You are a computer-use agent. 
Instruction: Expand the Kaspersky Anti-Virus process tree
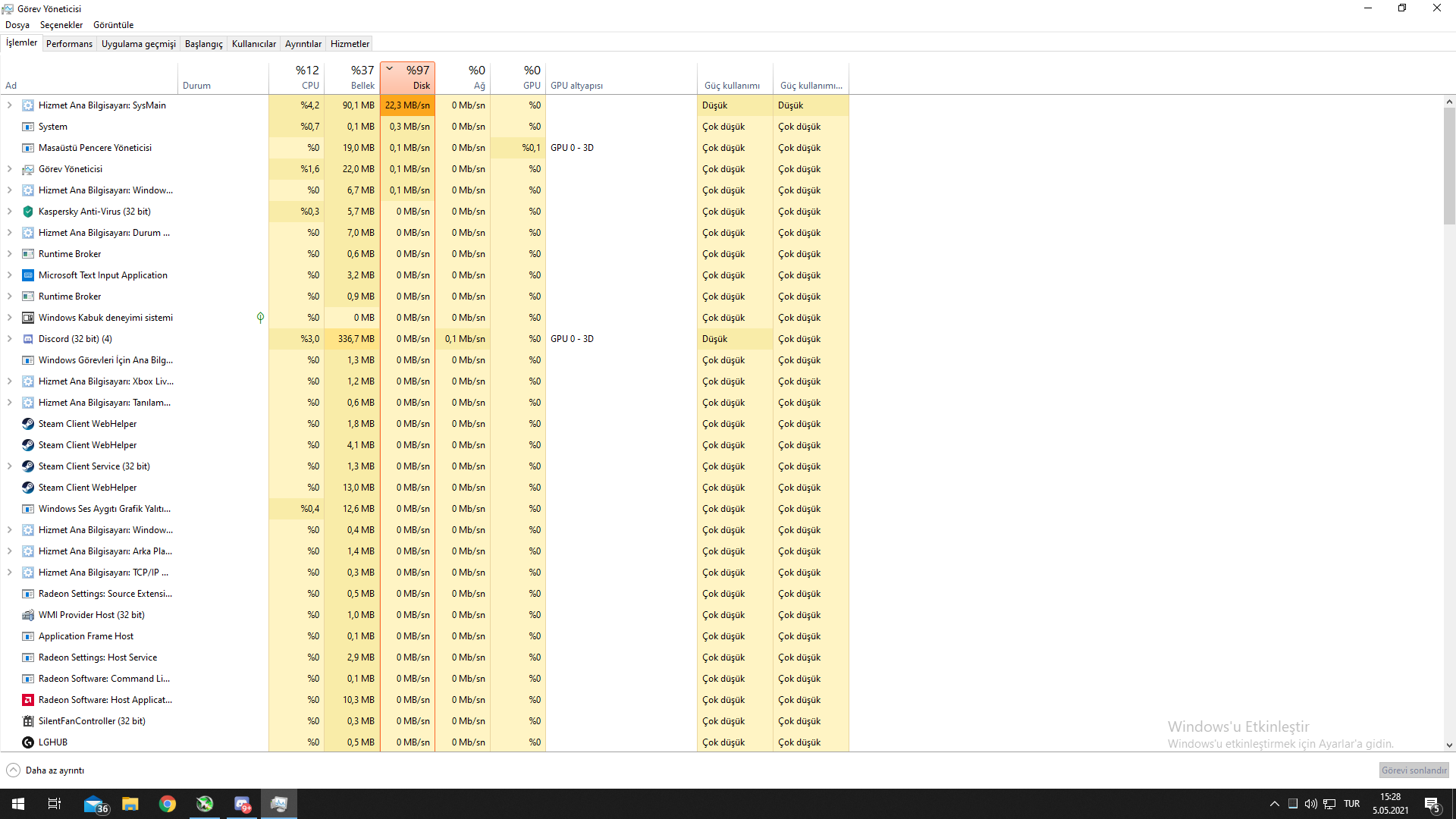(x=9, y=212)
